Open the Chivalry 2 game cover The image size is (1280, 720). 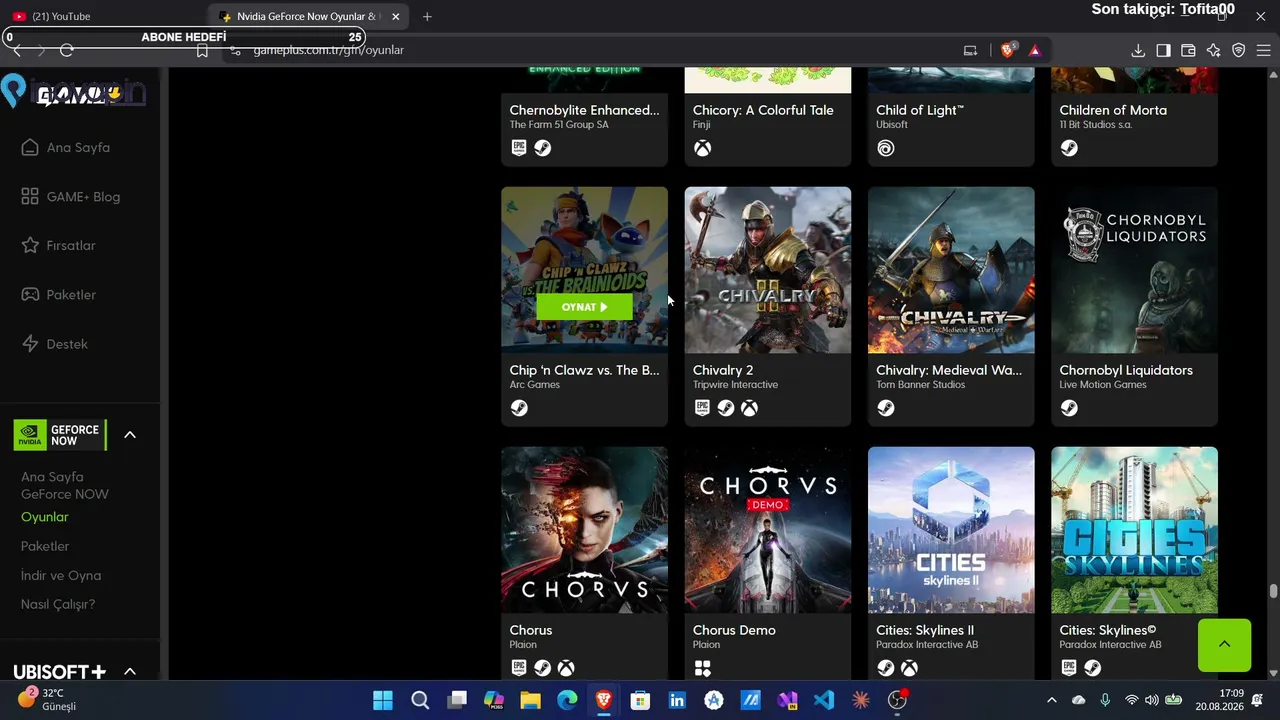(768, 270)
